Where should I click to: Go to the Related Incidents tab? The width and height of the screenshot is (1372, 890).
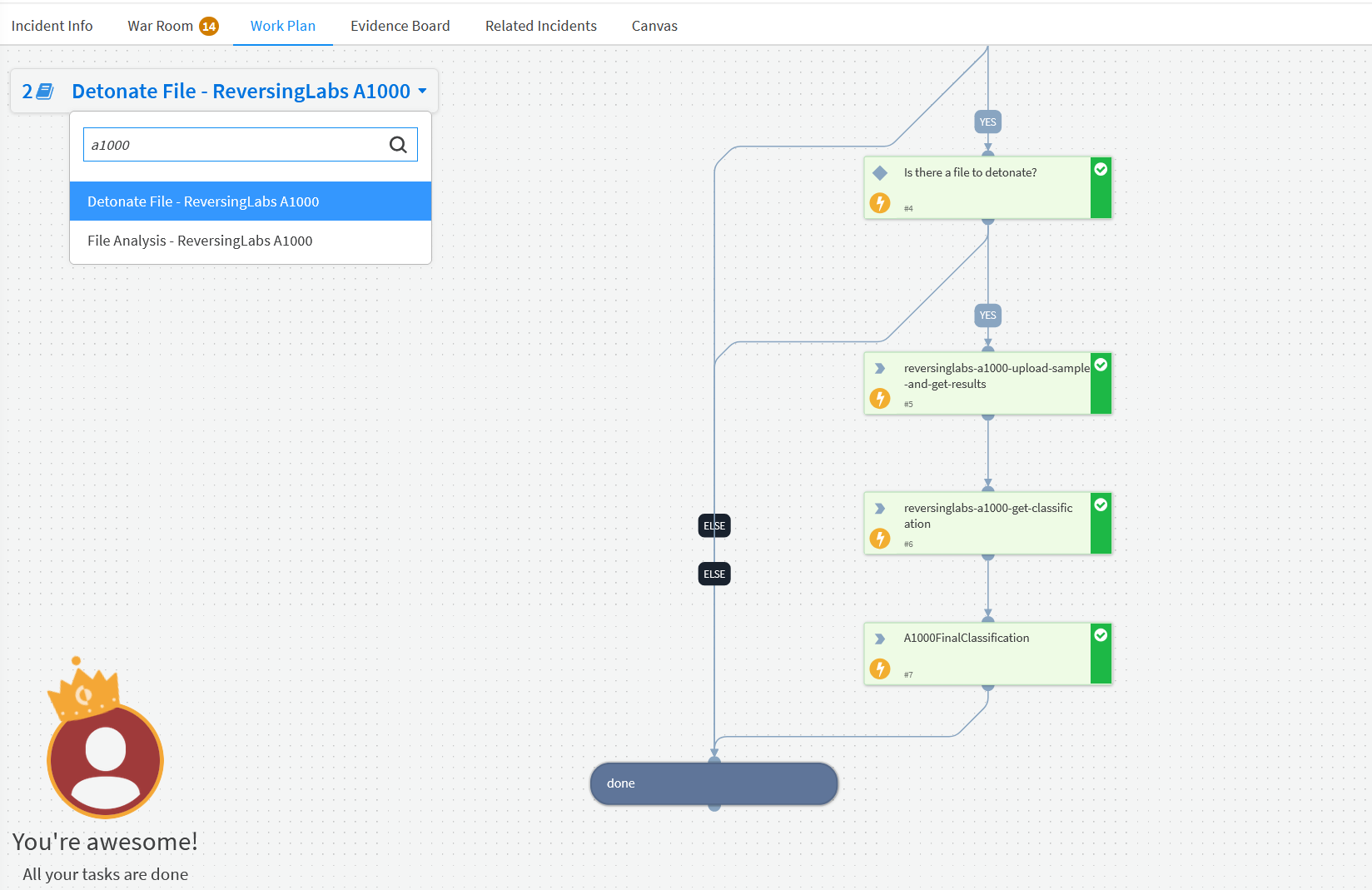tap(541, 26)
